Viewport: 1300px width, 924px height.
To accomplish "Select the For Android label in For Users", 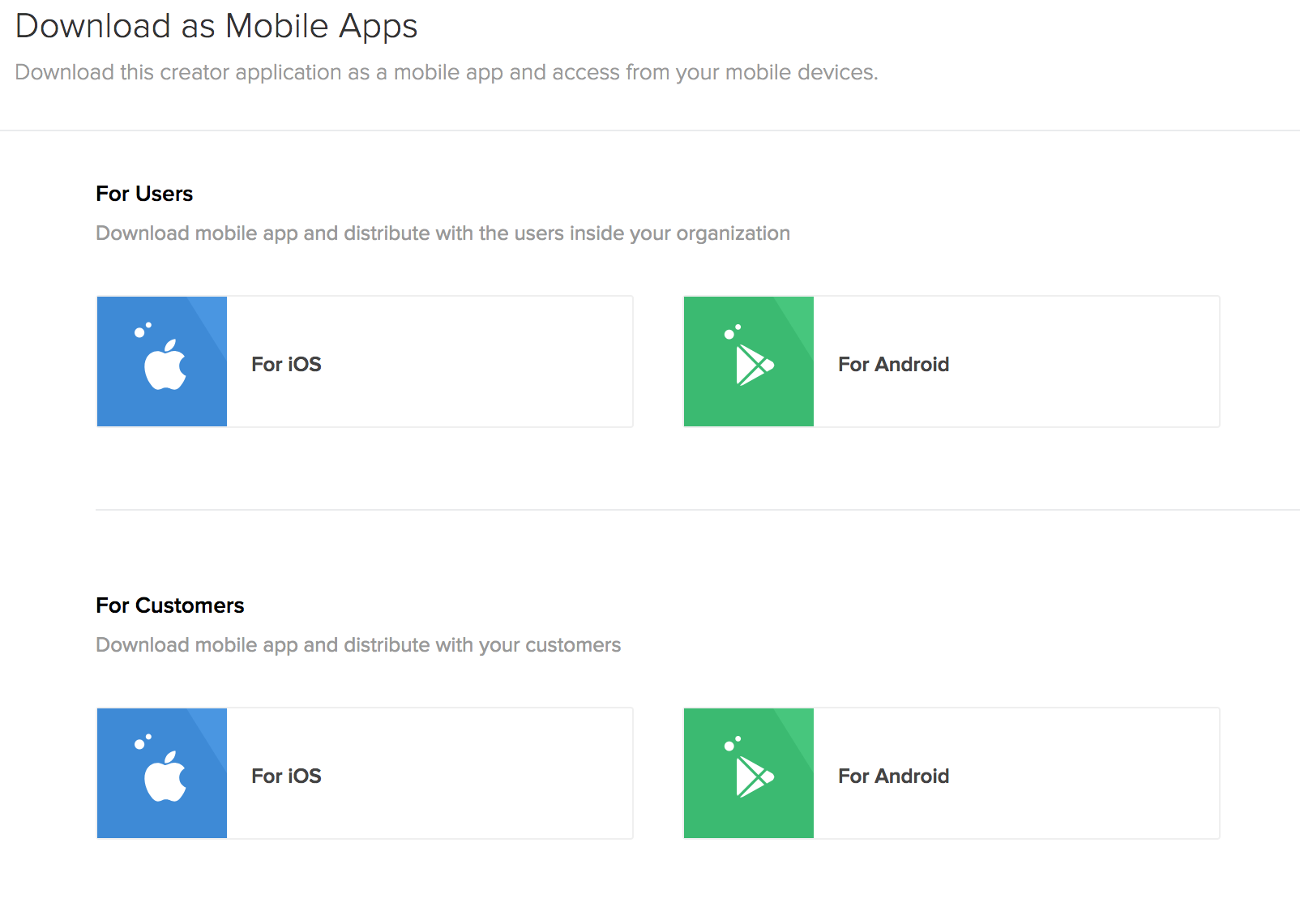I will 893,365.
